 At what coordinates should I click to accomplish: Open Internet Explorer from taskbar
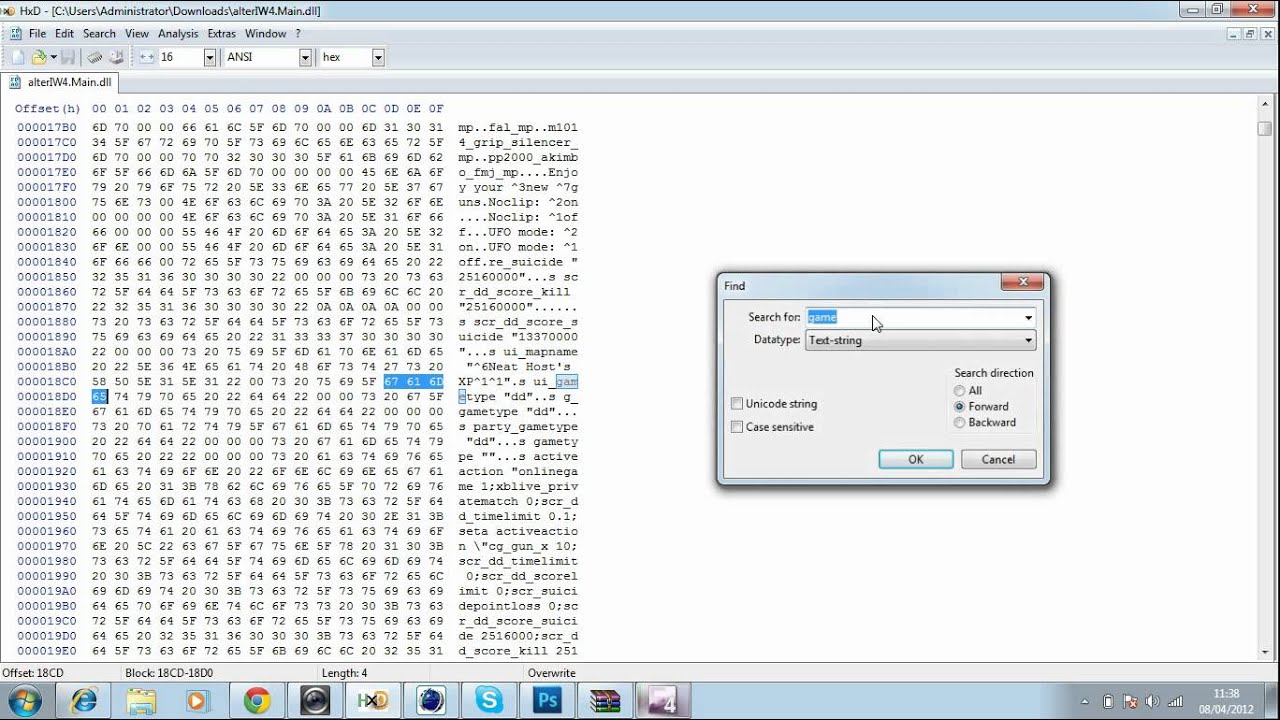click(84, 701)
